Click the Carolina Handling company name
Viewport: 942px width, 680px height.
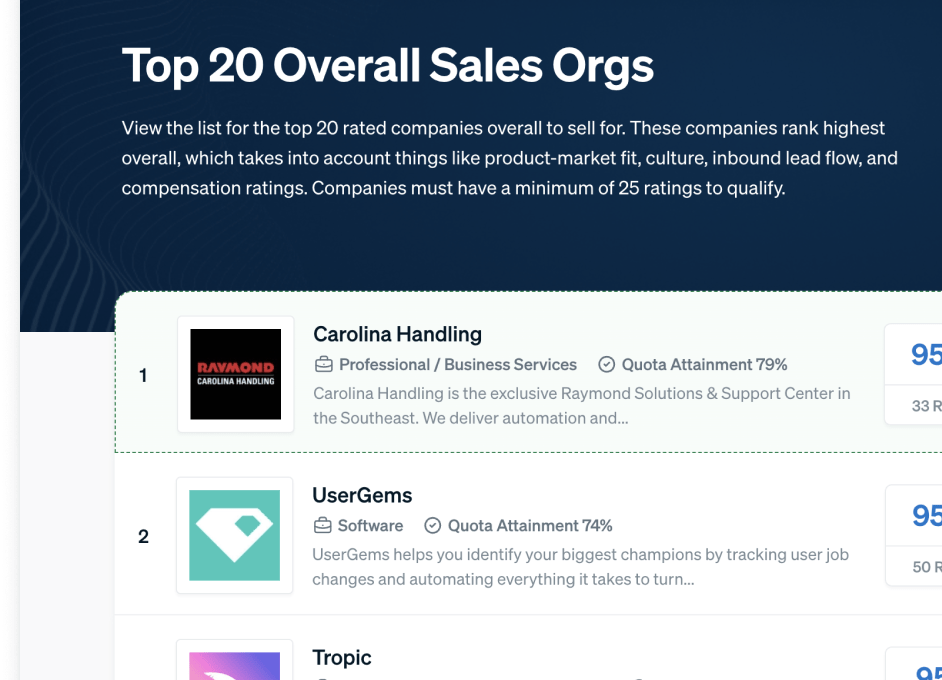(x=397, y=334)
